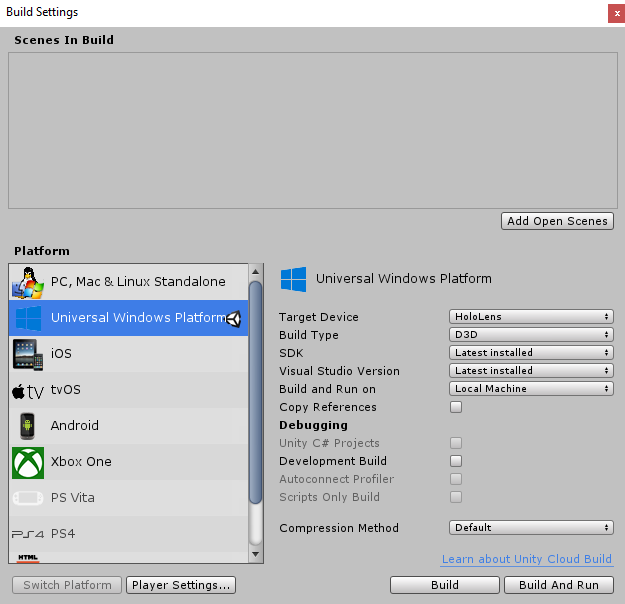The width and height of the screenshot is (625, 604).
Task: Click the Build Type label
Action: pyautogui.click(x=309, y=335)
